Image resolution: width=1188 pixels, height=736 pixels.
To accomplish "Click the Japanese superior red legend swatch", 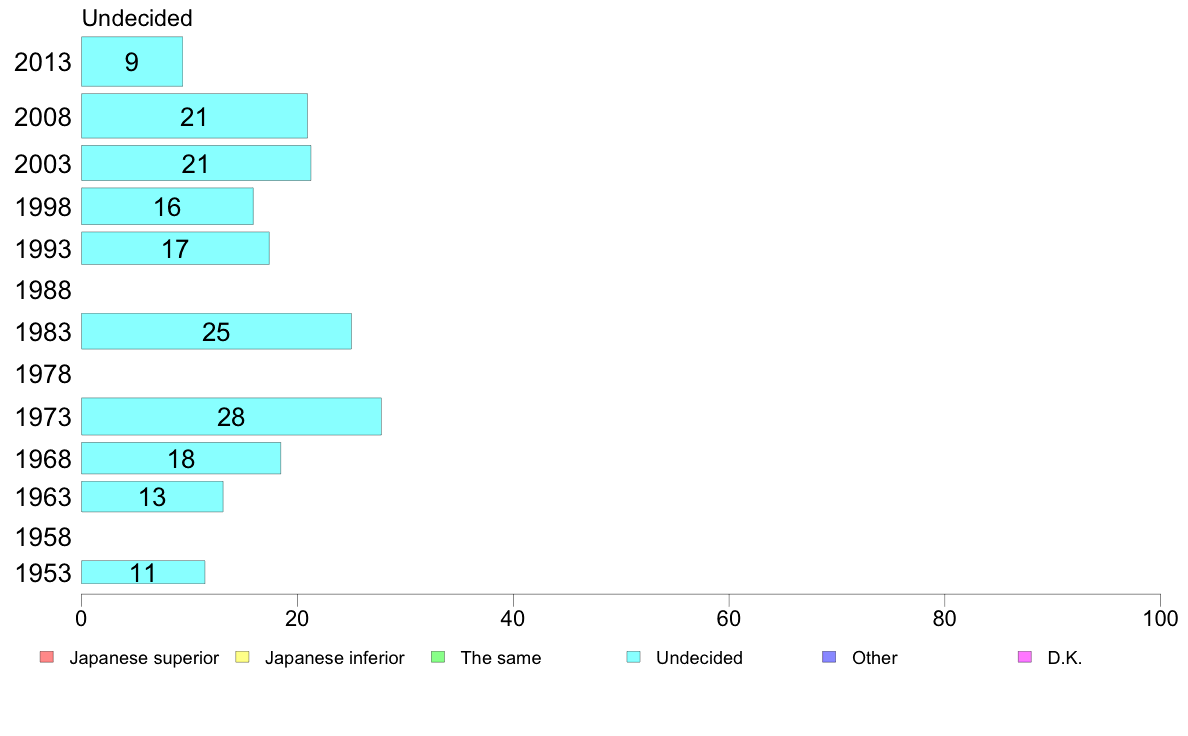I will [x=47, y=657].
